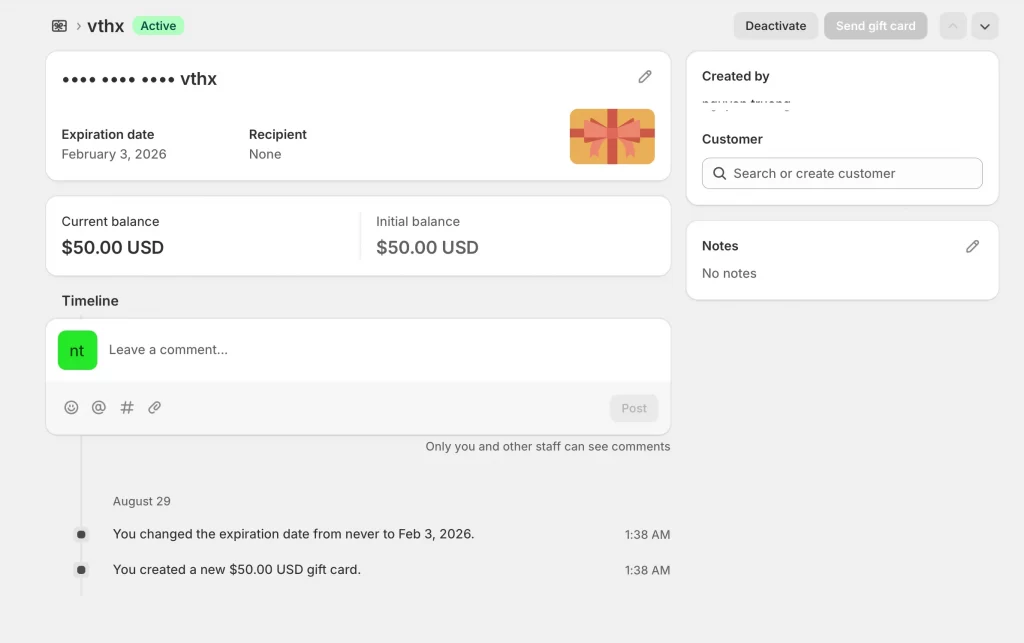Click timeline event gift card created
The height and width of the screenshot is (643, 1024).
[236, 569]
